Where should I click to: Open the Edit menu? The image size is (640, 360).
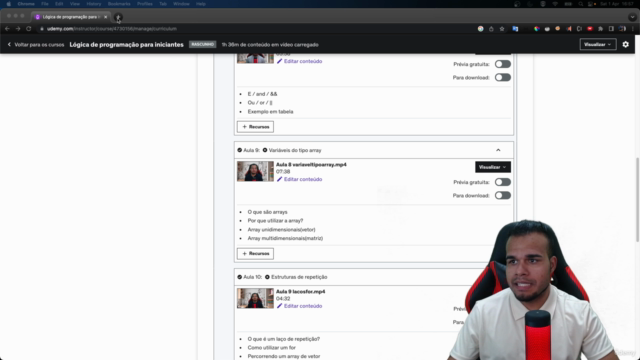[x=59, y=4]
